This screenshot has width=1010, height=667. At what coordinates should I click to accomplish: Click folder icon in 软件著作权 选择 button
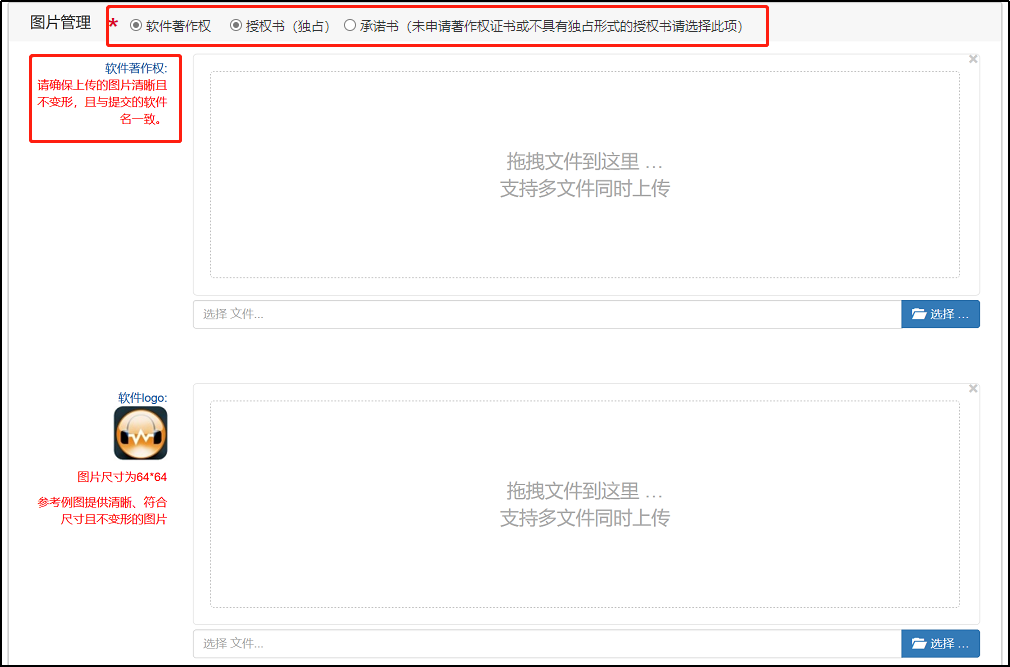point(919,314)
